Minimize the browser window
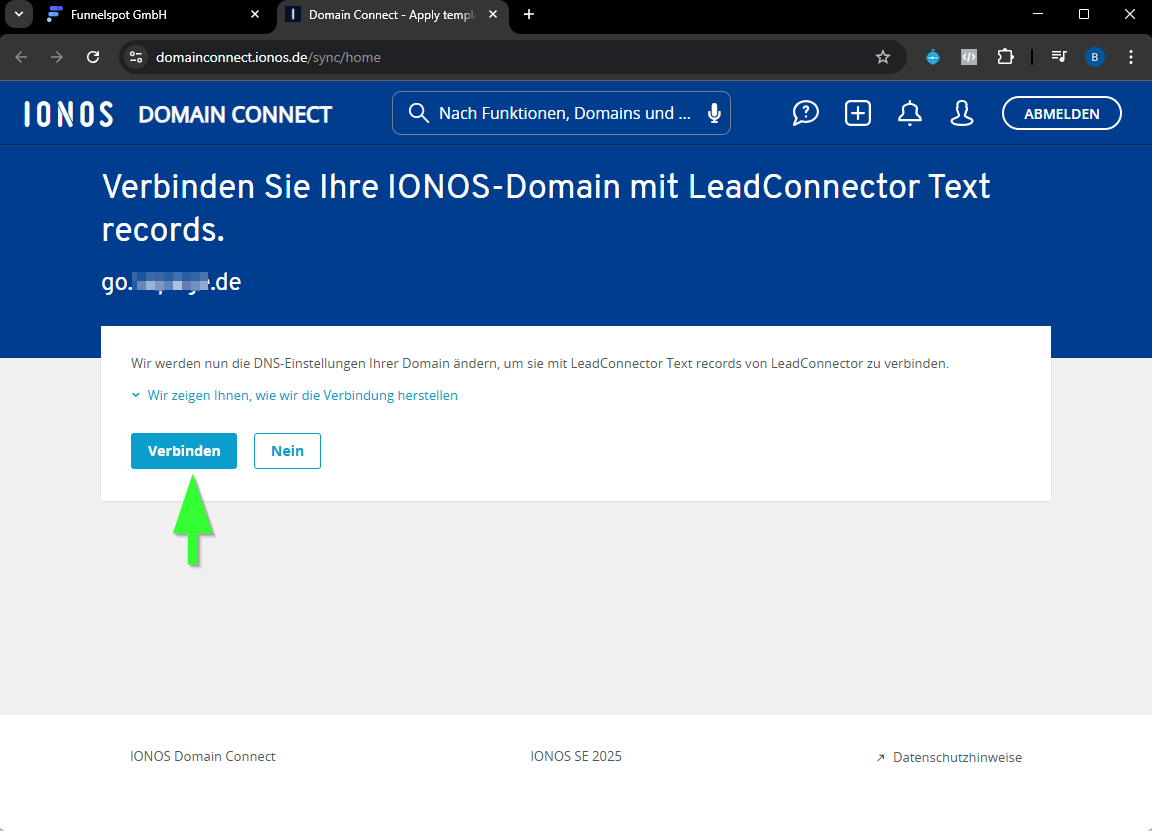This screenshot has height=831, width=1152. pyautogui.click(x=1037, y=14)
